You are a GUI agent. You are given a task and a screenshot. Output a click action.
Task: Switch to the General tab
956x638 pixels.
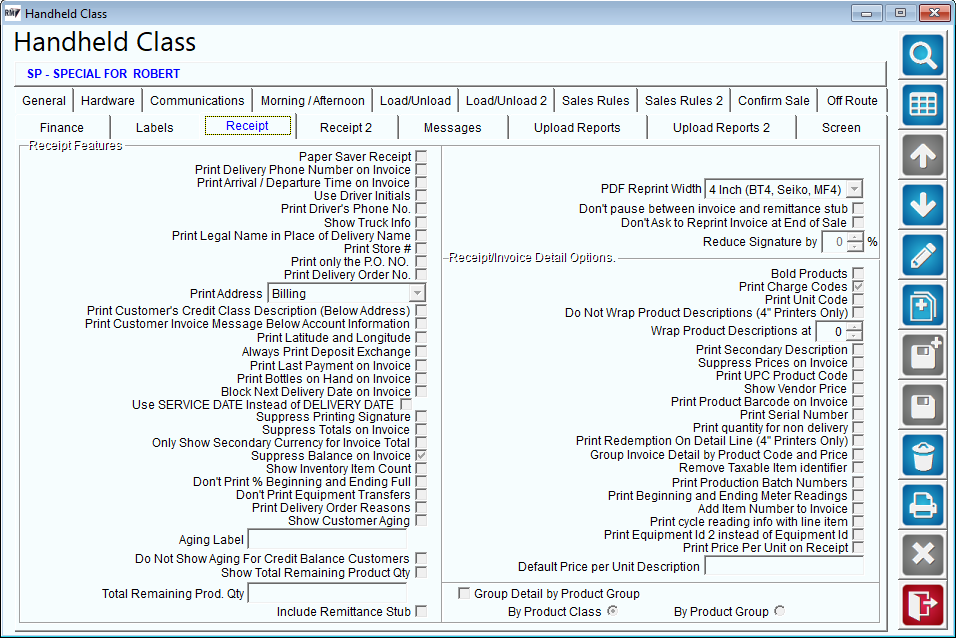[44, 101]
